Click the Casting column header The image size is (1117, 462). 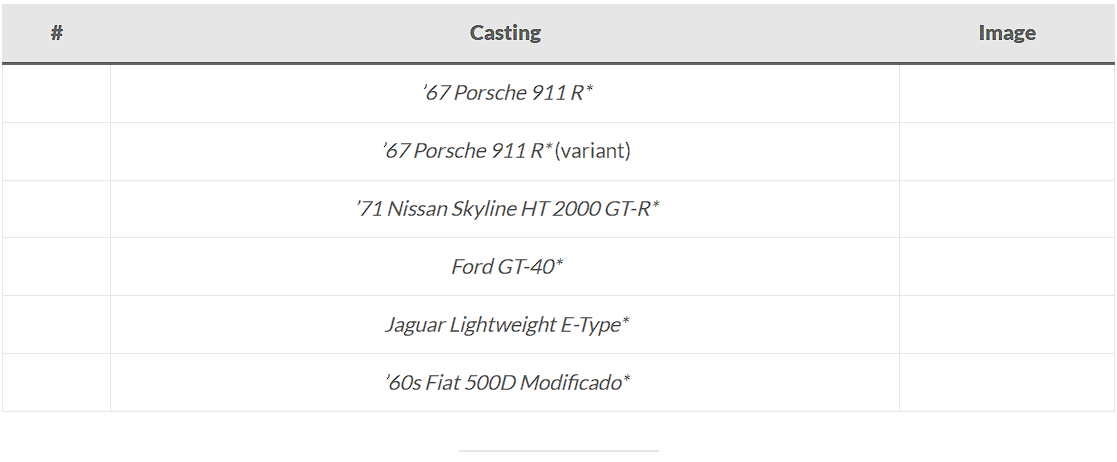pos(505,33)
